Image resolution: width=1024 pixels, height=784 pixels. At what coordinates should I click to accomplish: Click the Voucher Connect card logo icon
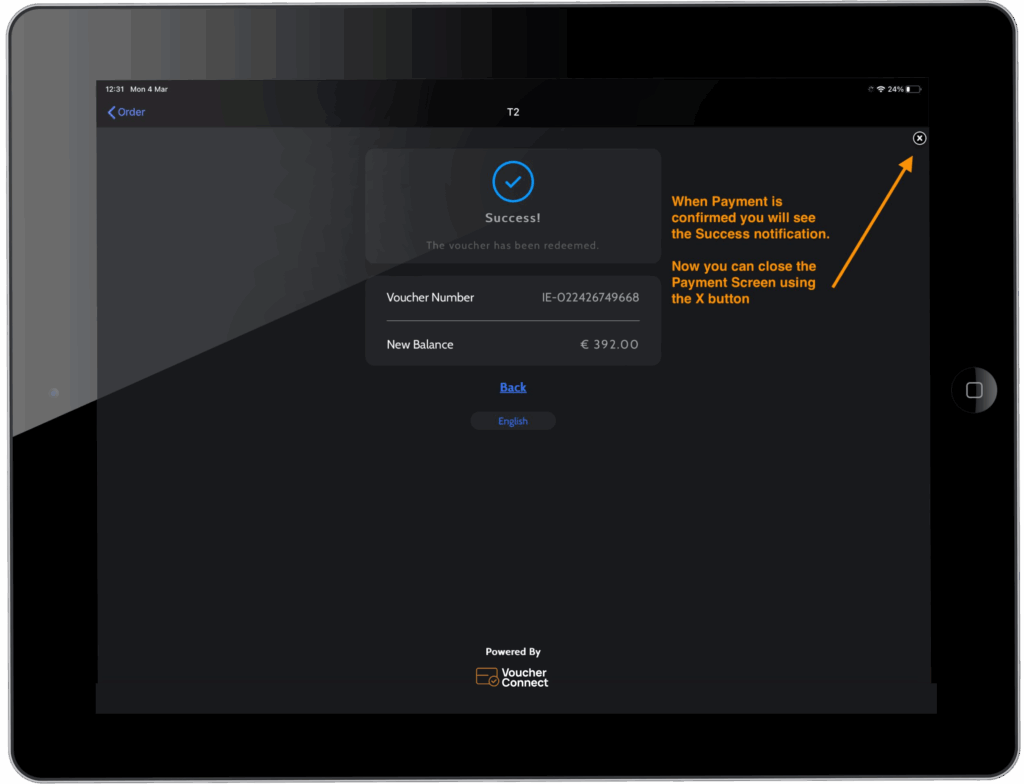point(487,677)
